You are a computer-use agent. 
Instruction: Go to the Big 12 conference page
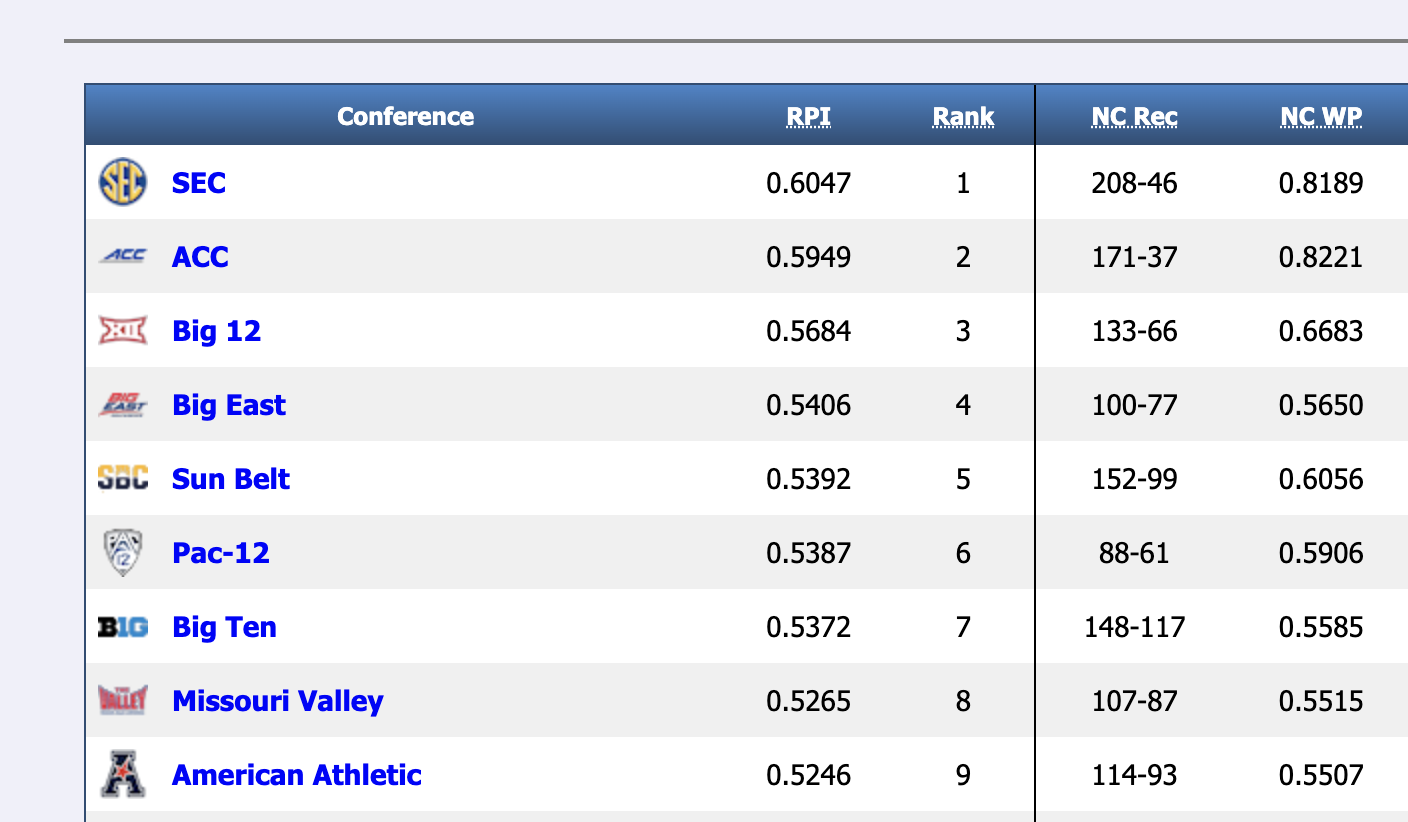pos(216,331)
